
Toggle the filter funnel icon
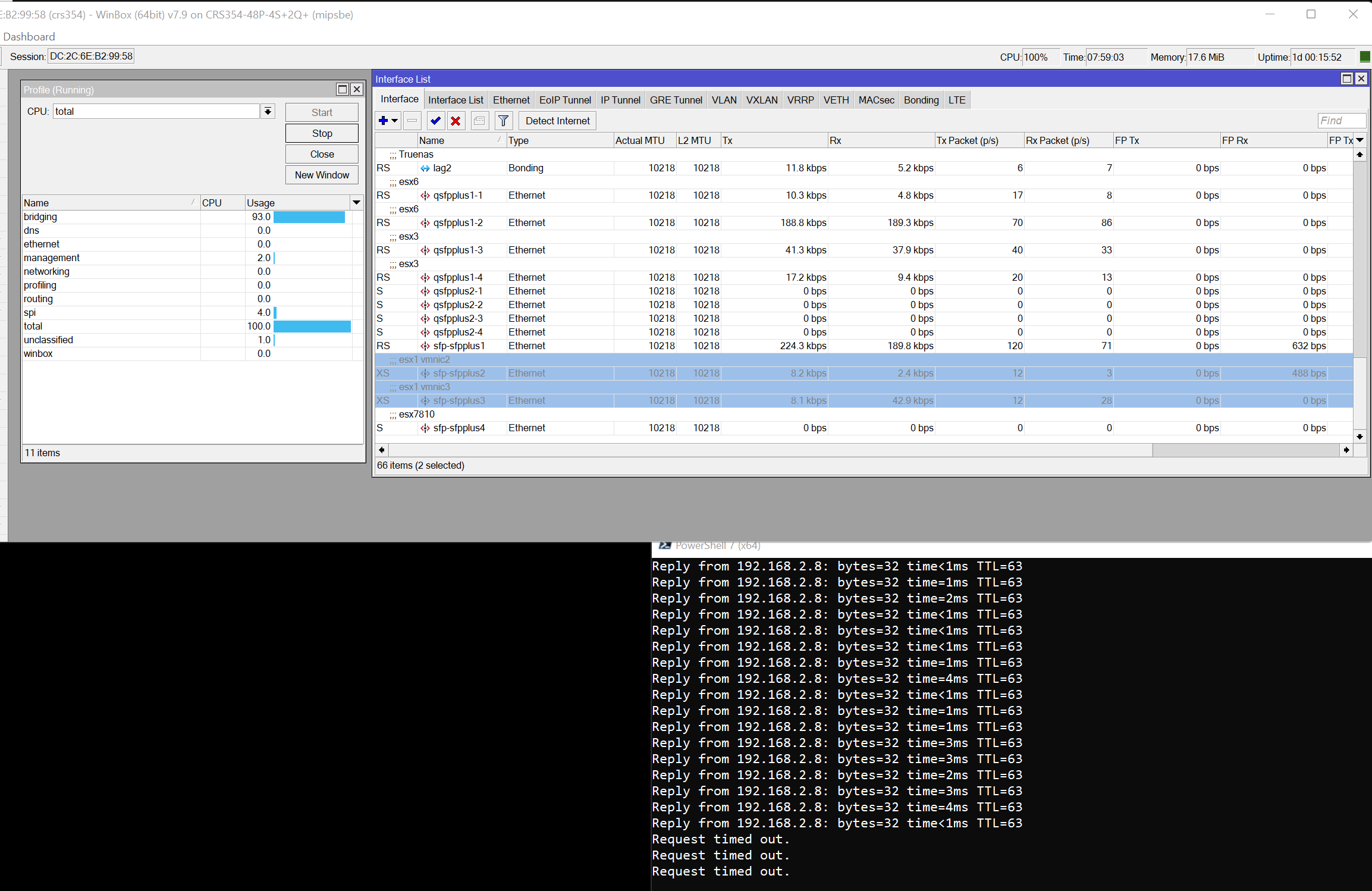(503, 121)
